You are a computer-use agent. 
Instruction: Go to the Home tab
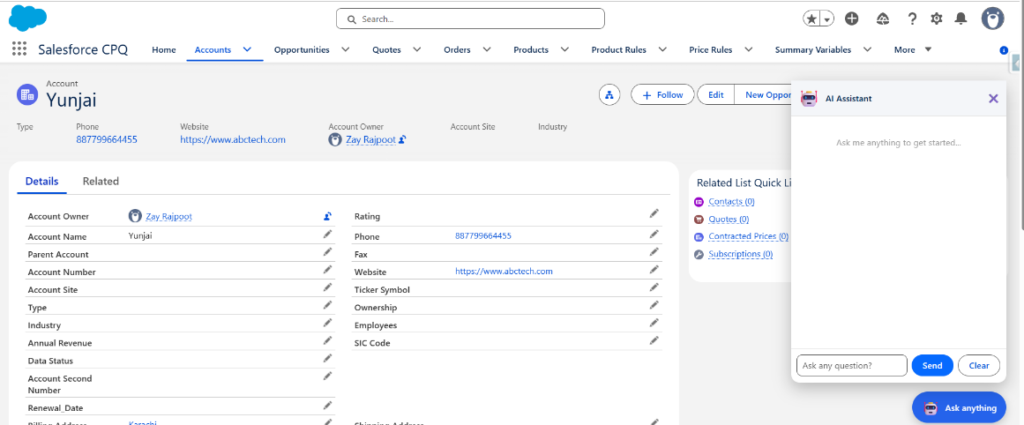click(164, 50)
